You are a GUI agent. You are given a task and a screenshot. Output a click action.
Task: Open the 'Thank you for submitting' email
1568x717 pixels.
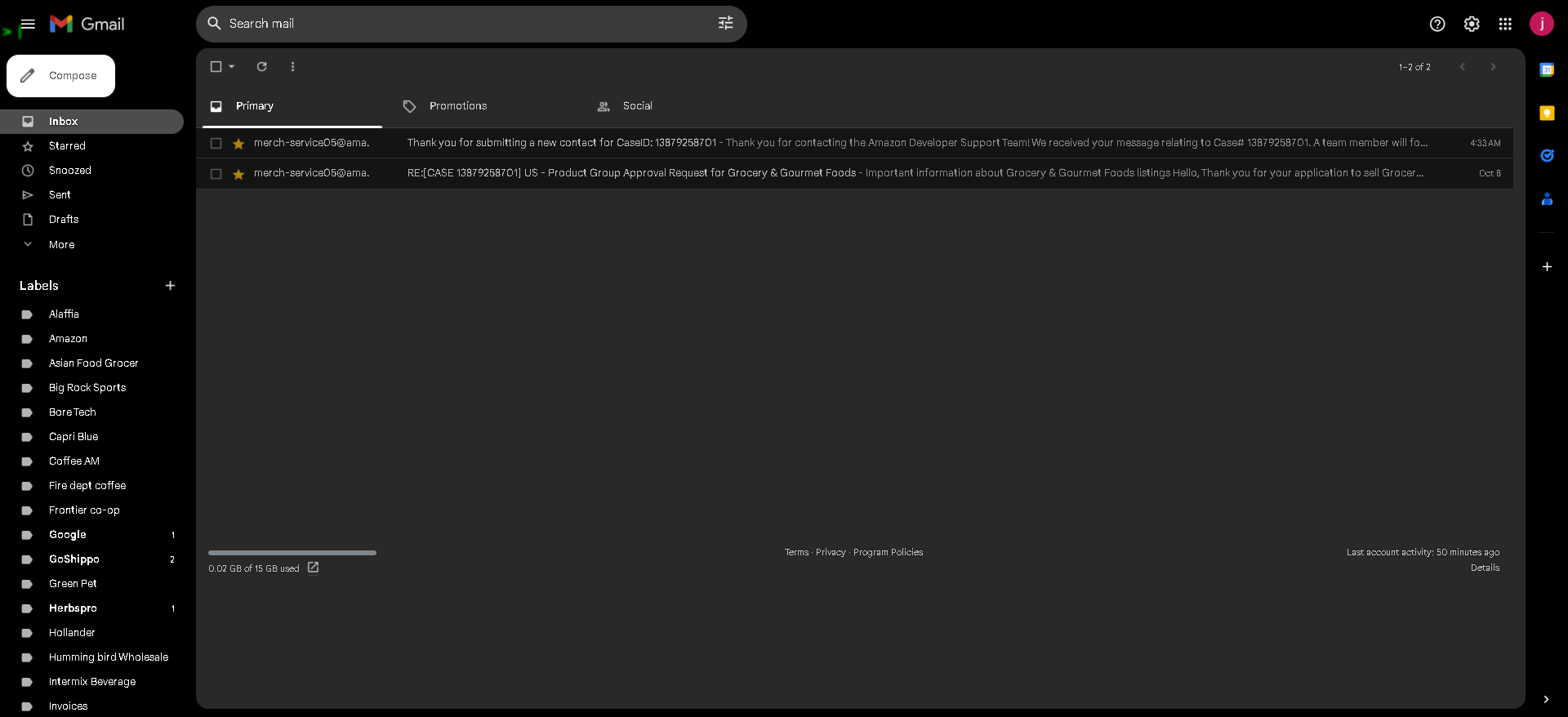[854, 144]
